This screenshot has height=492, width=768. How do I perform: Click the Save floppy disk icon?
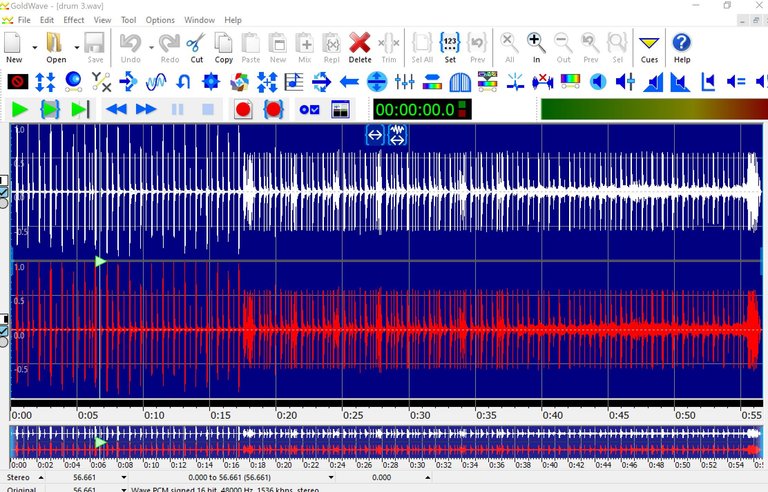coord(95,47)
